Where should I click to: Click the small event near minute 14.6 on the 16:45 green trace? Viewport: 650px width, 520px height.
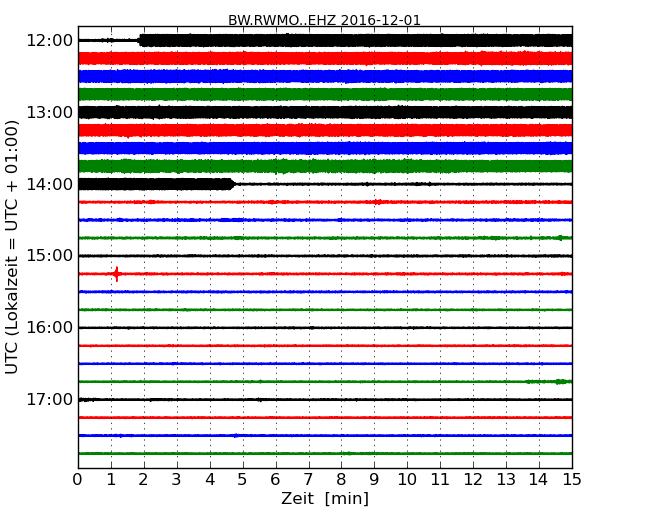click(x=560, y=381)
